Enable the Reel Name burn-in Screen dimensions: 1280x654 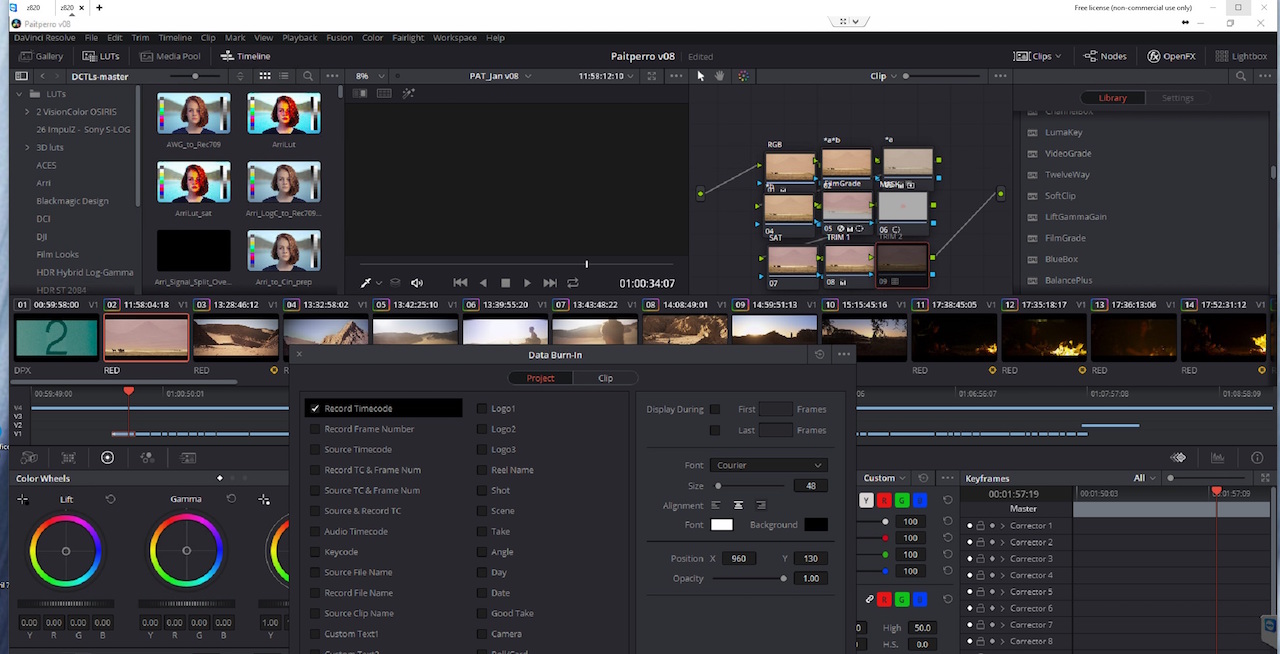click(482, 470)
